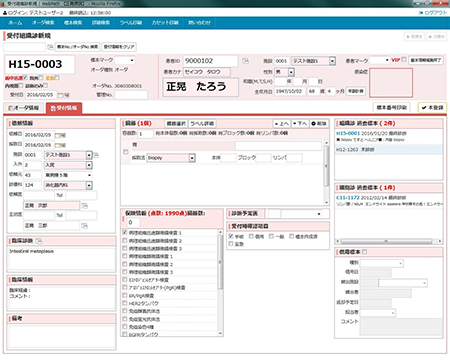Click the organ selection button beside 臓器 (1個)
The image size is (450, 360).
(176, 124)
